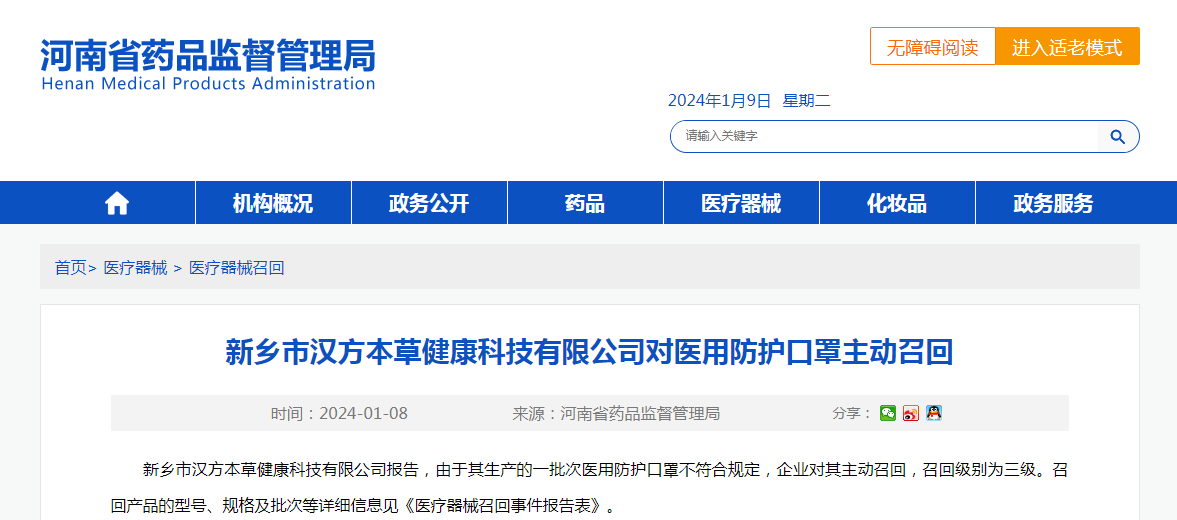Viewport: 1177px width, 520px height.
Task: Share article via QQ penguin icon
Action: [x=933, y=413]
